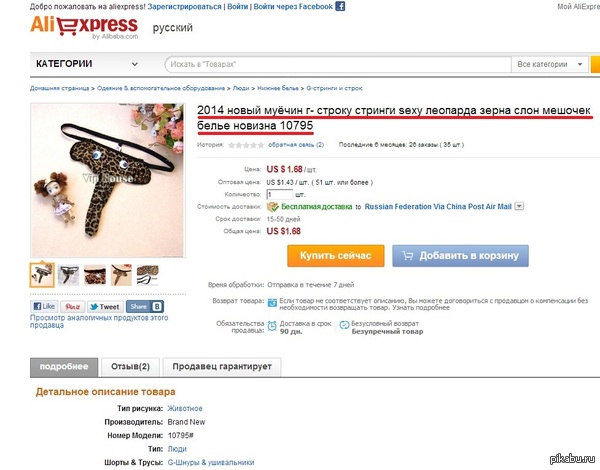Click the quantity input field

point(280,194)
